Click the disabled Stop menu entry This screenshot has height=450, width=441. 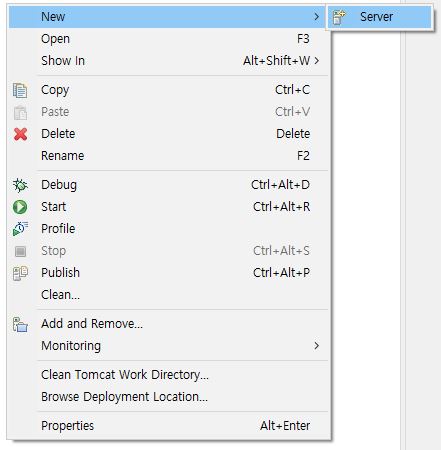pyautogui.click(x=170, y=251)
